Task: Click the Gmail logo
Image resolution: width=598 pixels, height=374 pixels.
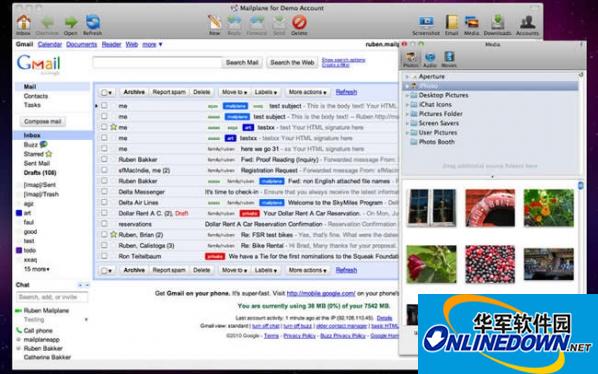Action: pos(38,63)
